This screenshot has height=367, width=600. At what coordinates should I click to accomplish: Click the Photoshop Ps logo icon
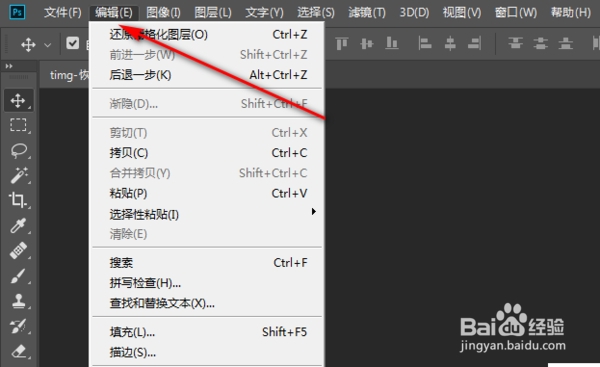17,12
